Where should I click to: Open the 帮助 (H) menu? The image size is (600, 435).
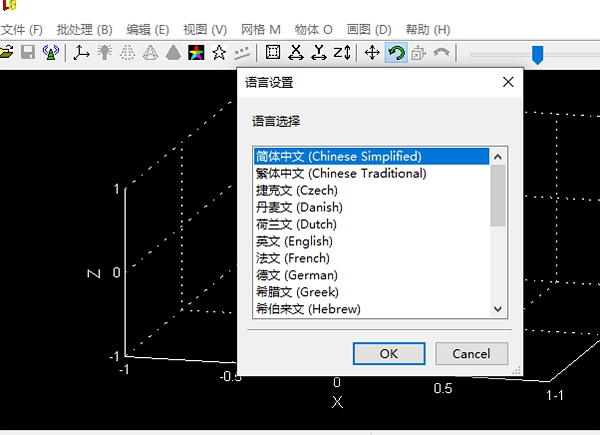(x=428, y=29)
